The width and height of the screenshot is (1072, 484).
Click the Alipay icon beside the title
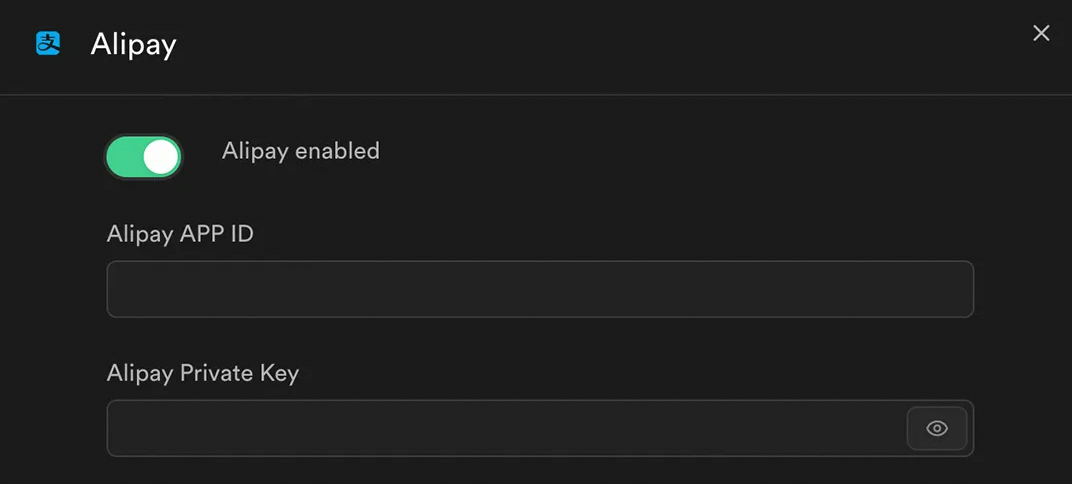tap(48, 43)
